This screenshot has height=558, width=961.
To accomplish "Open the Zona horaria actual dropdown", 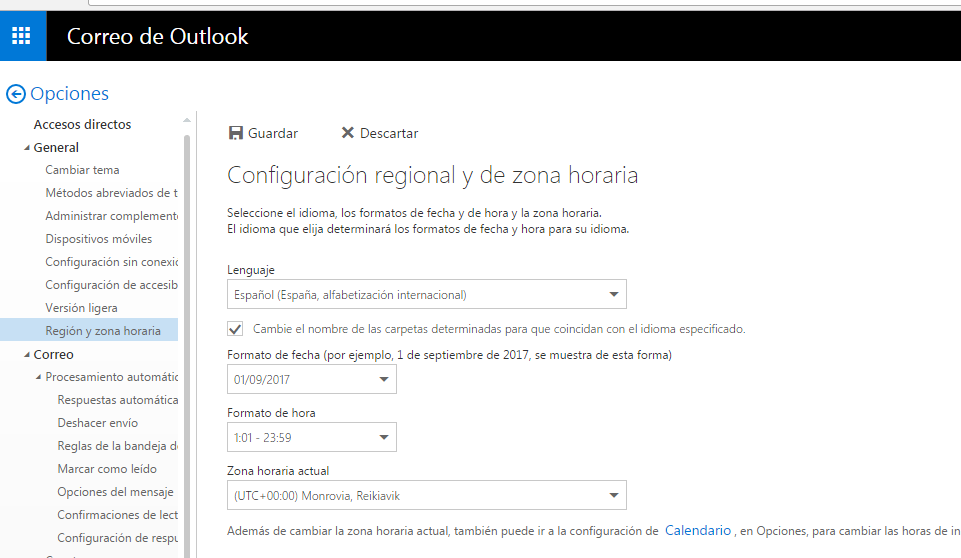I will pyautogui.click(x=427, y=495).
